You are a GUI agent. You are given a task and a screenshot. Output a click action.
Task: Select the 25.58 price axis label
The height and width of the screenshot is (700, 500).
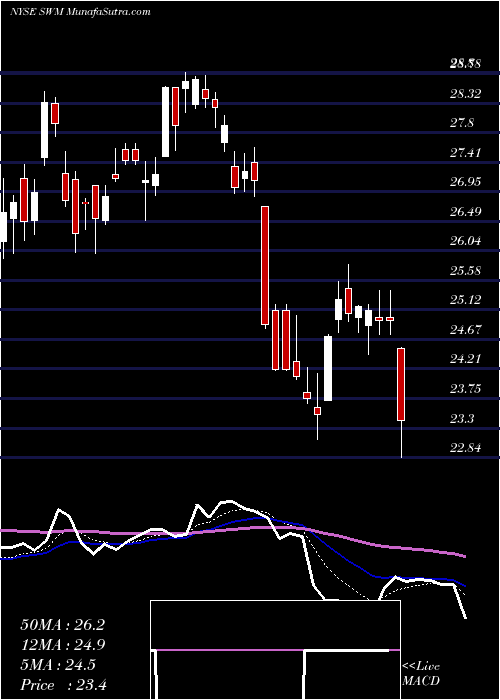pos(465,271)
